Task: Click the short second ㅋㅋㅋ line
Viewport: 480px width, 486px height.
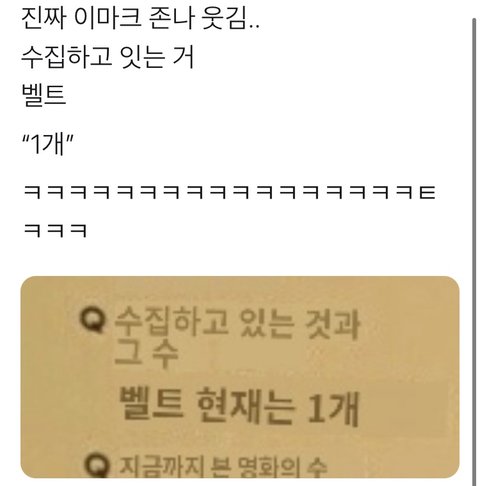Action: tap(55, 230)
